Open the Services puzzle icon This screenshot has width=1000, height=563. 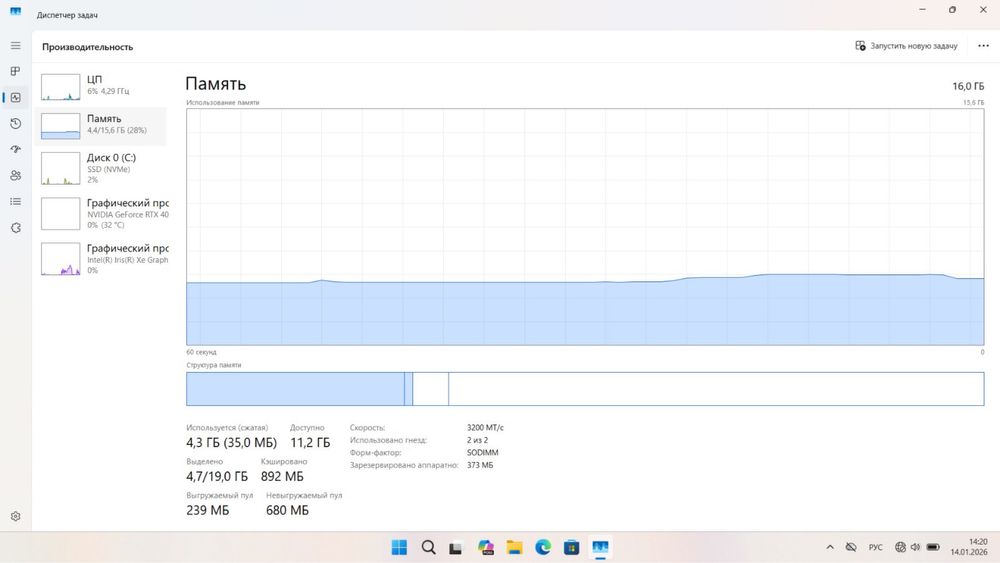[15, 228]
